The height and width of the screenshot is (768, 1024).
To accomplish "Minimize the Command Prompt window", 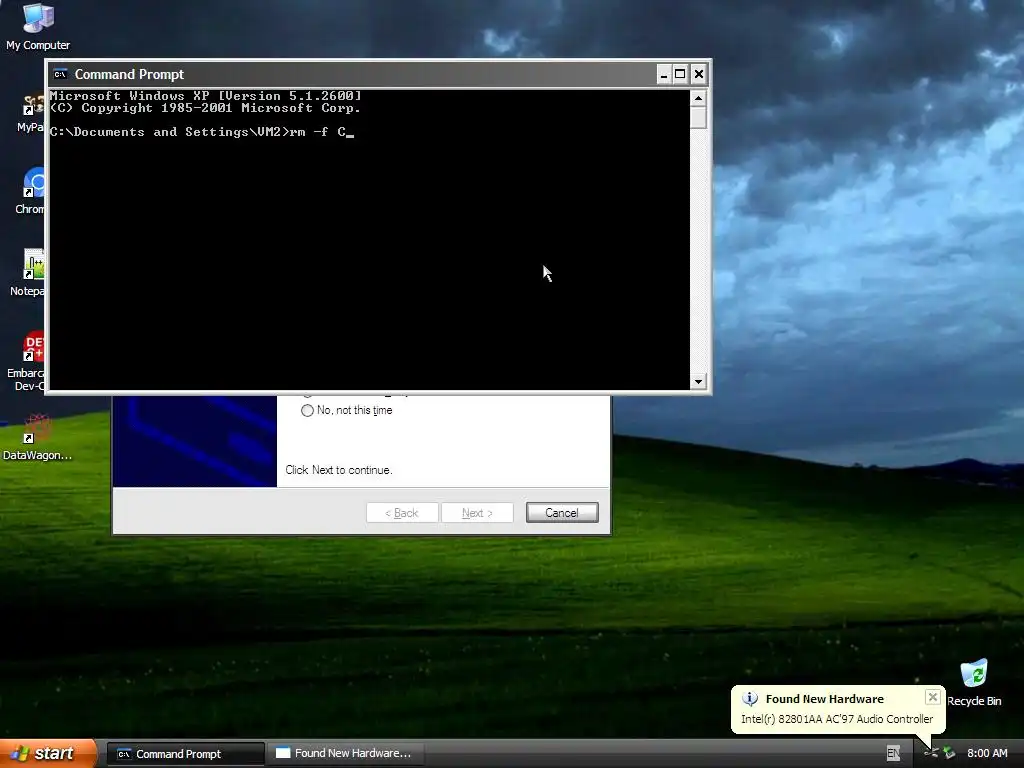I will tap(664, 74).
